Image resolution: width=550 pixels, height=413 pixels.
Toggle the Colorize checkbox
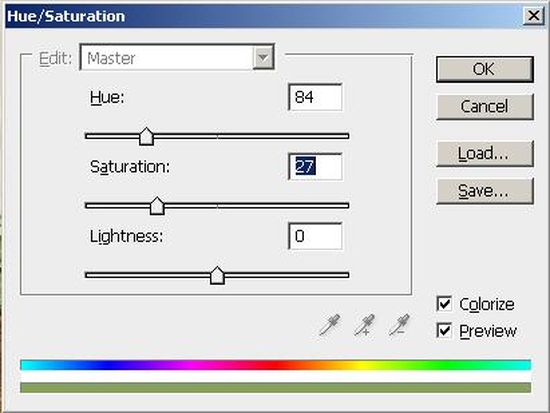444,304
